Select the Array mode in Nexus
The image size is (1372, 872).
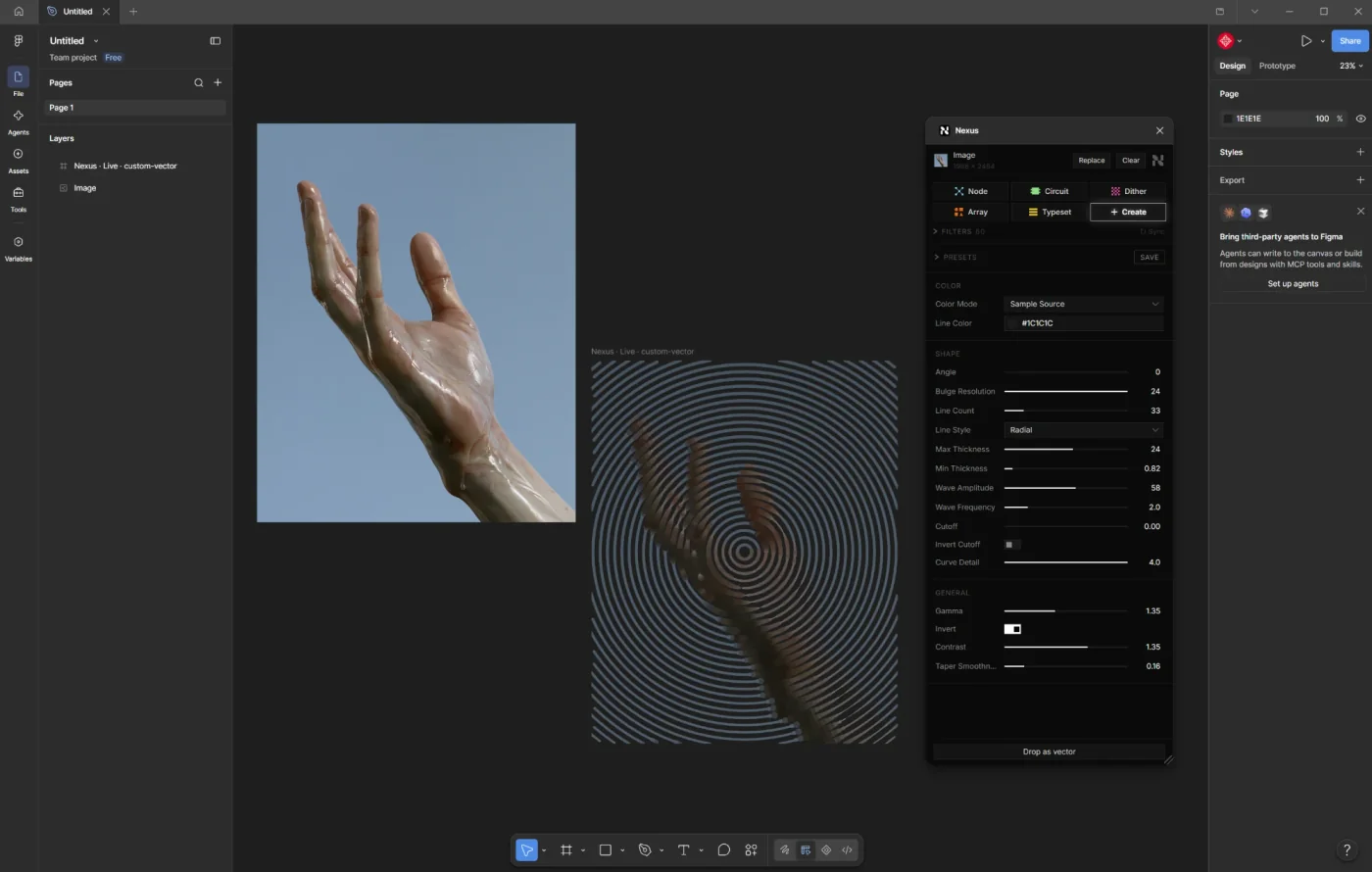tap(970, 212)
